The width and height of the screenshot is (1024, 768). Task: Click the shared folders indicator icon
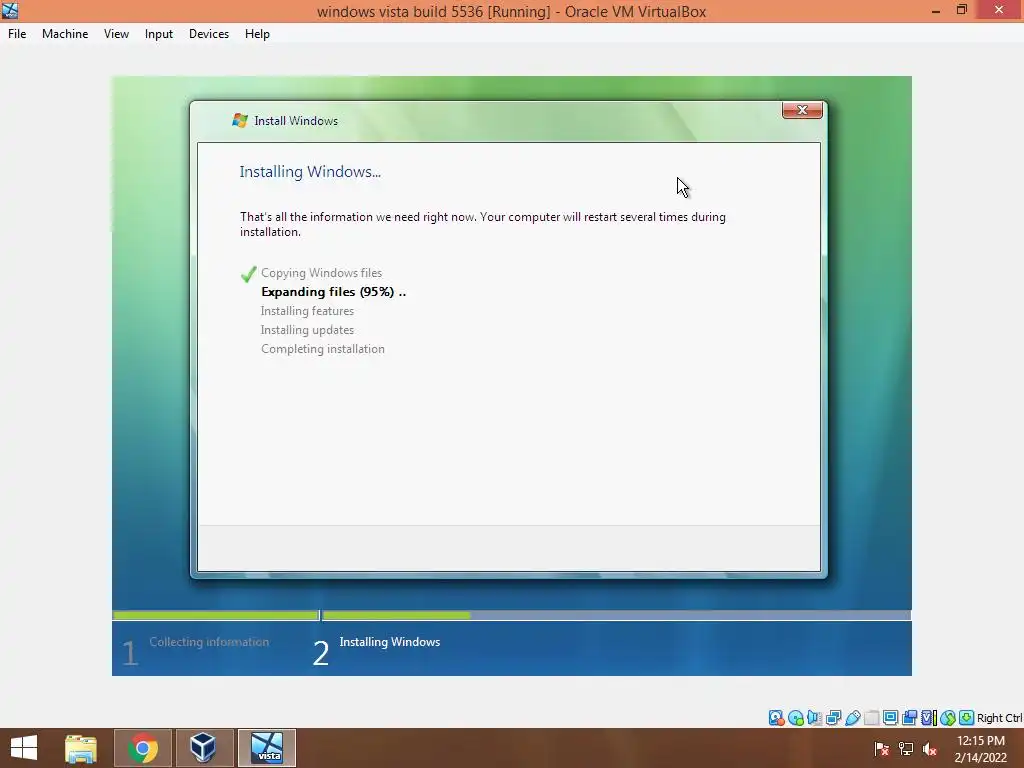click(872, 718)
